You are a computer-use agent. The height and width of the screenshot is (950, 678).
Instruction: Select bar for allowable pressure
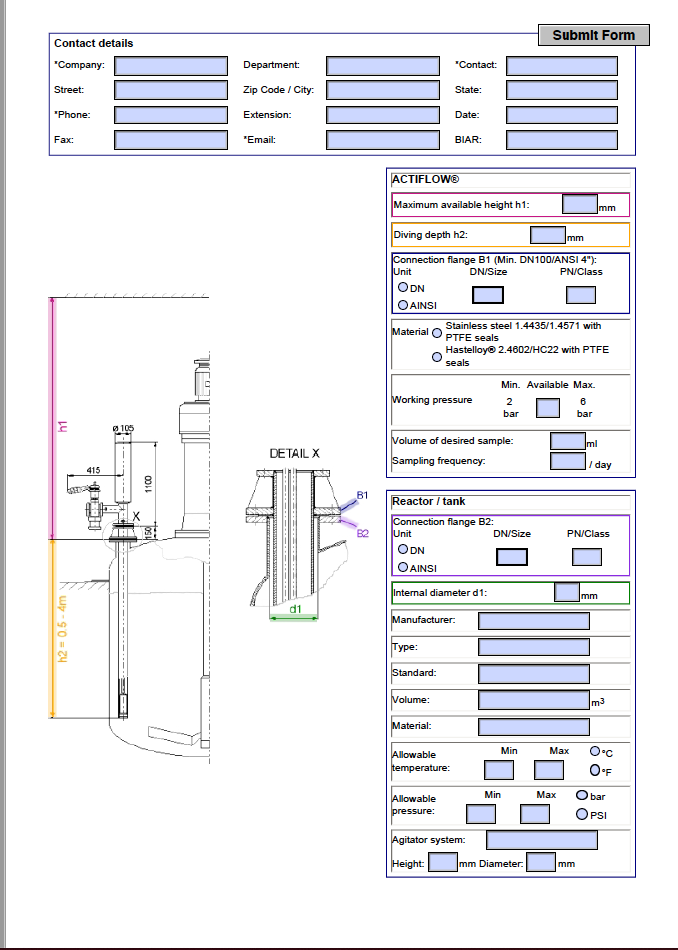tap(582, 796)
